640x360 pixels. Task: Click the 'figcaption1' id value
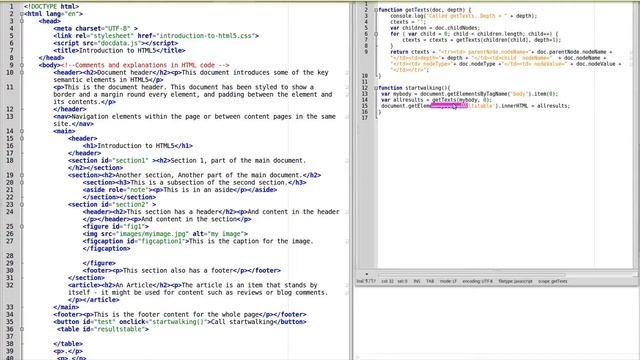tap(162, 242)
